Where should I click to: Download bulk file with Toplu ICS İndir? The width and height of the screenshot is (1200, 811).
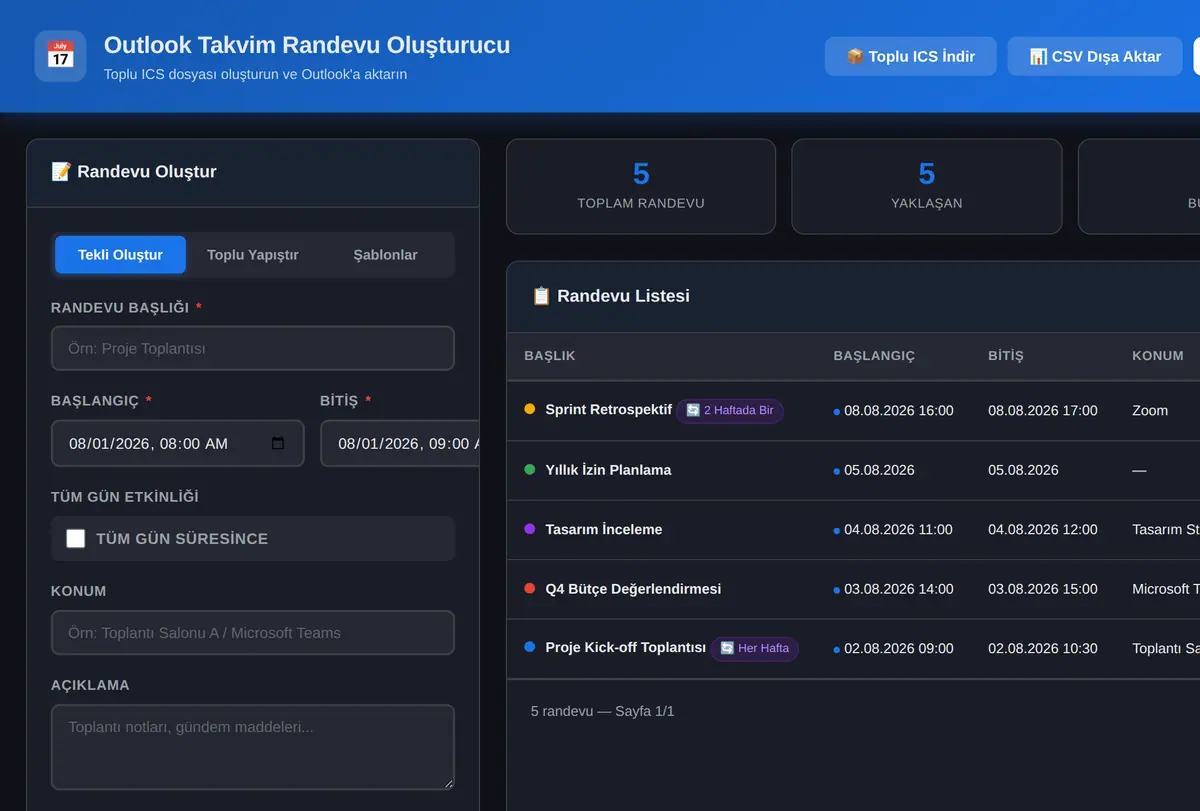tap(910, 56)
